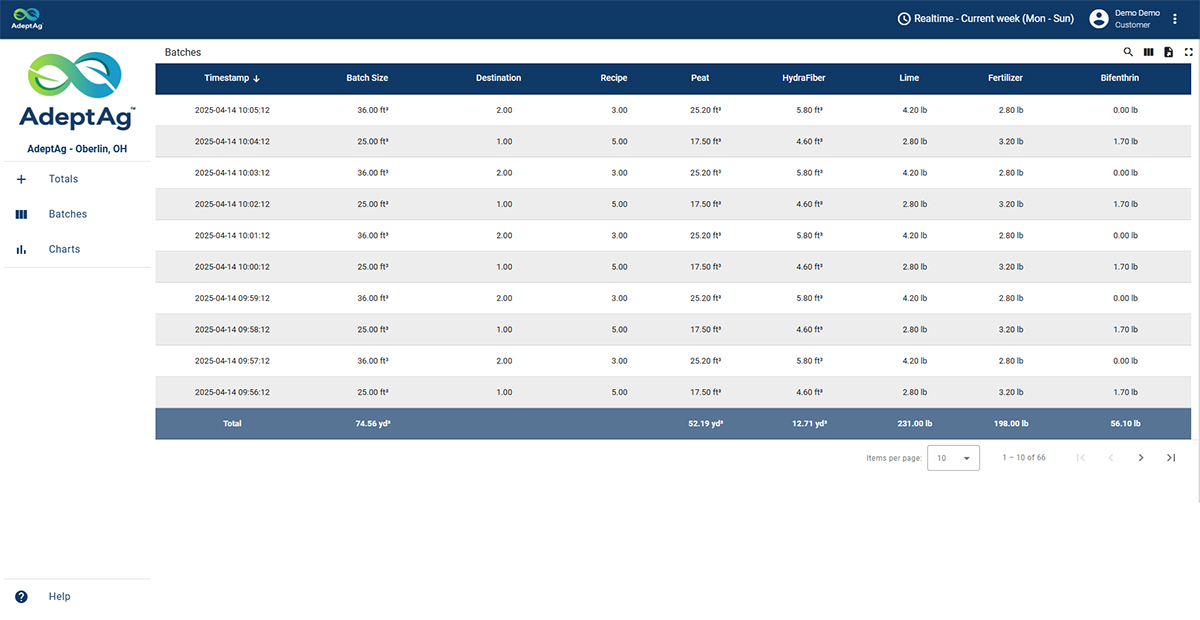Screen dimensions: 1200x620
Task: Expand table with the fullscreen icon
Action: tap(1188, 52)
